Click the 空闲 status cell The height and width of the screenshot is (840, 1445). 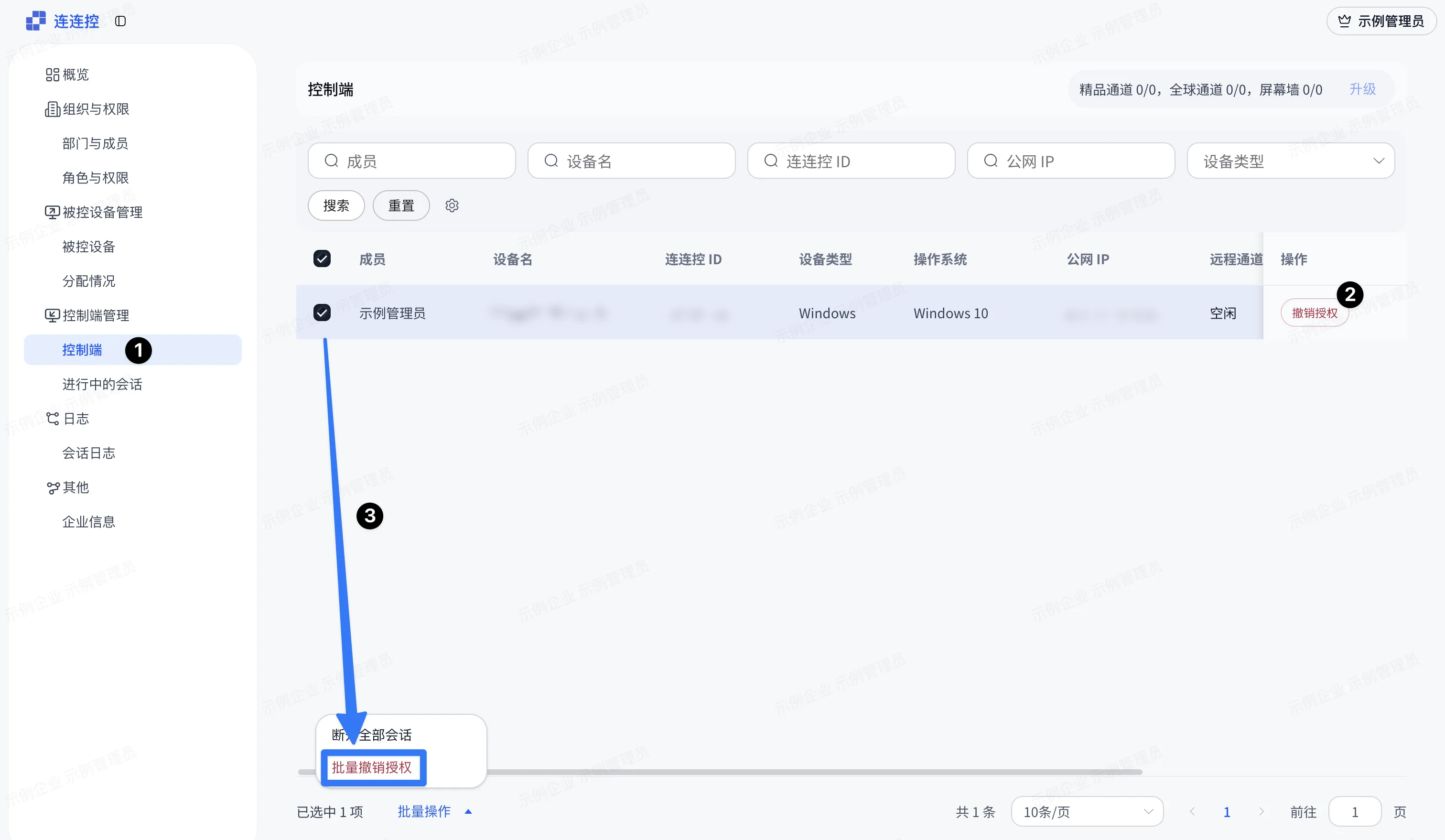pos(1222,313)
